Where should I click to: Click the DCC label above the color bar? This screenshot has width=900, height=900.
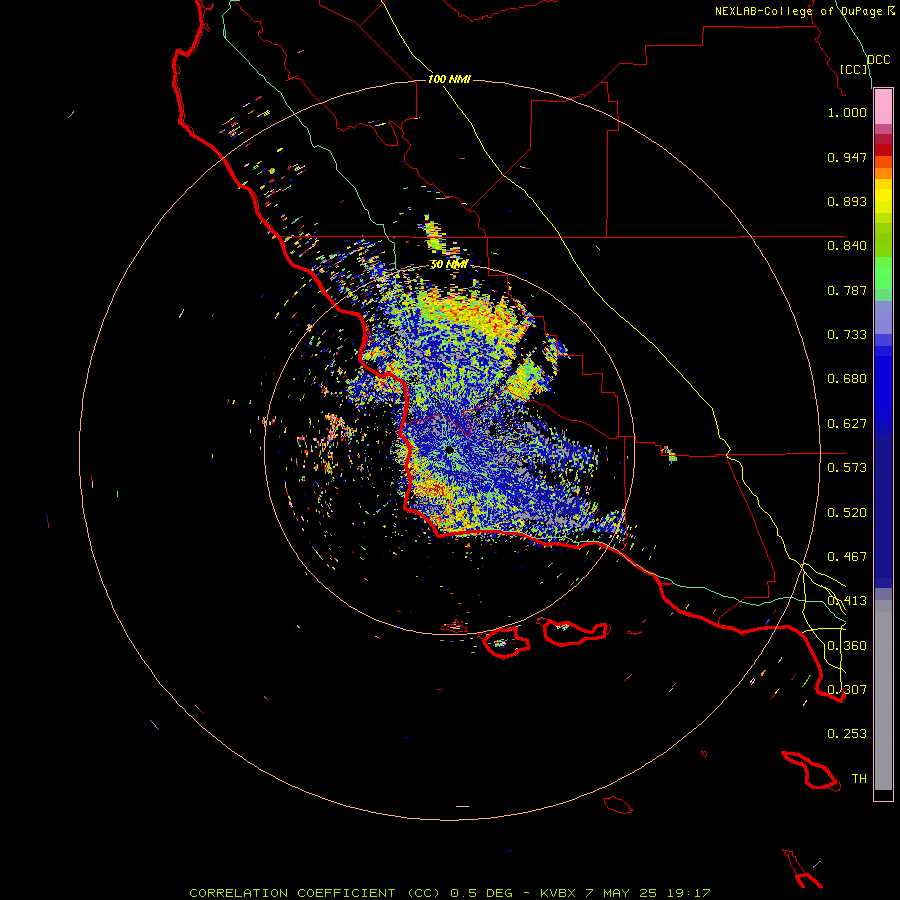pyautogui.click(x=879, y=60)
